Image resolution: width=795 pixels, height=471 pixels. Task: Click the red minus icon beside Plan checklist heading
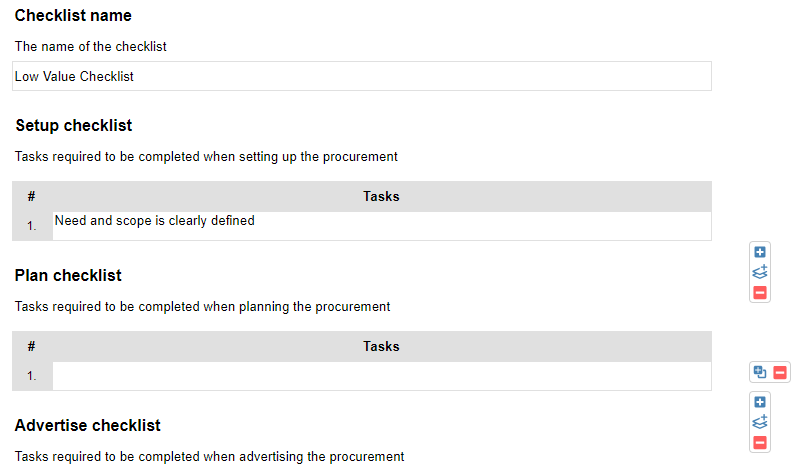click(x=760, y=293)
